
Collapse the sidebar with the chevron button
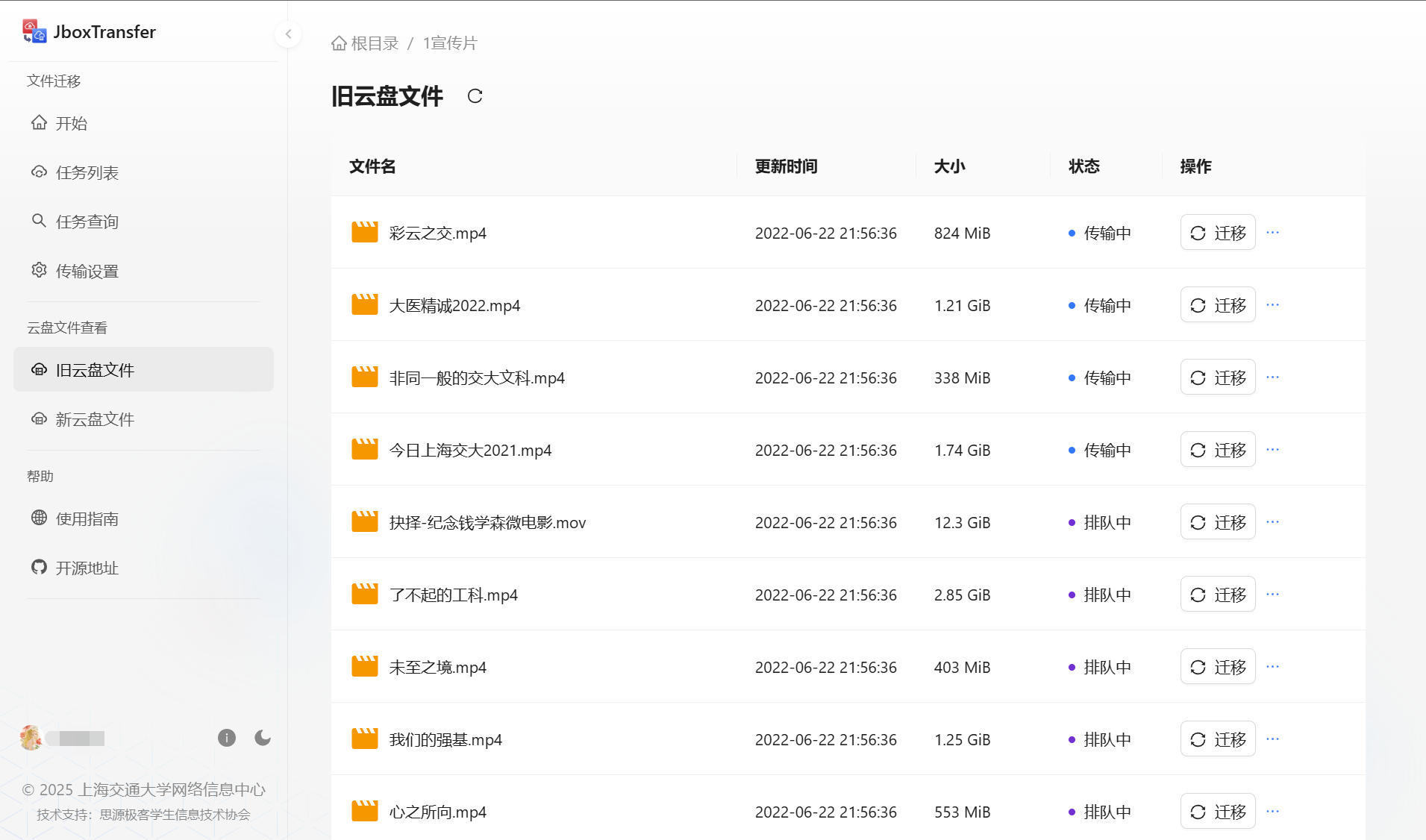pos(288,34)
